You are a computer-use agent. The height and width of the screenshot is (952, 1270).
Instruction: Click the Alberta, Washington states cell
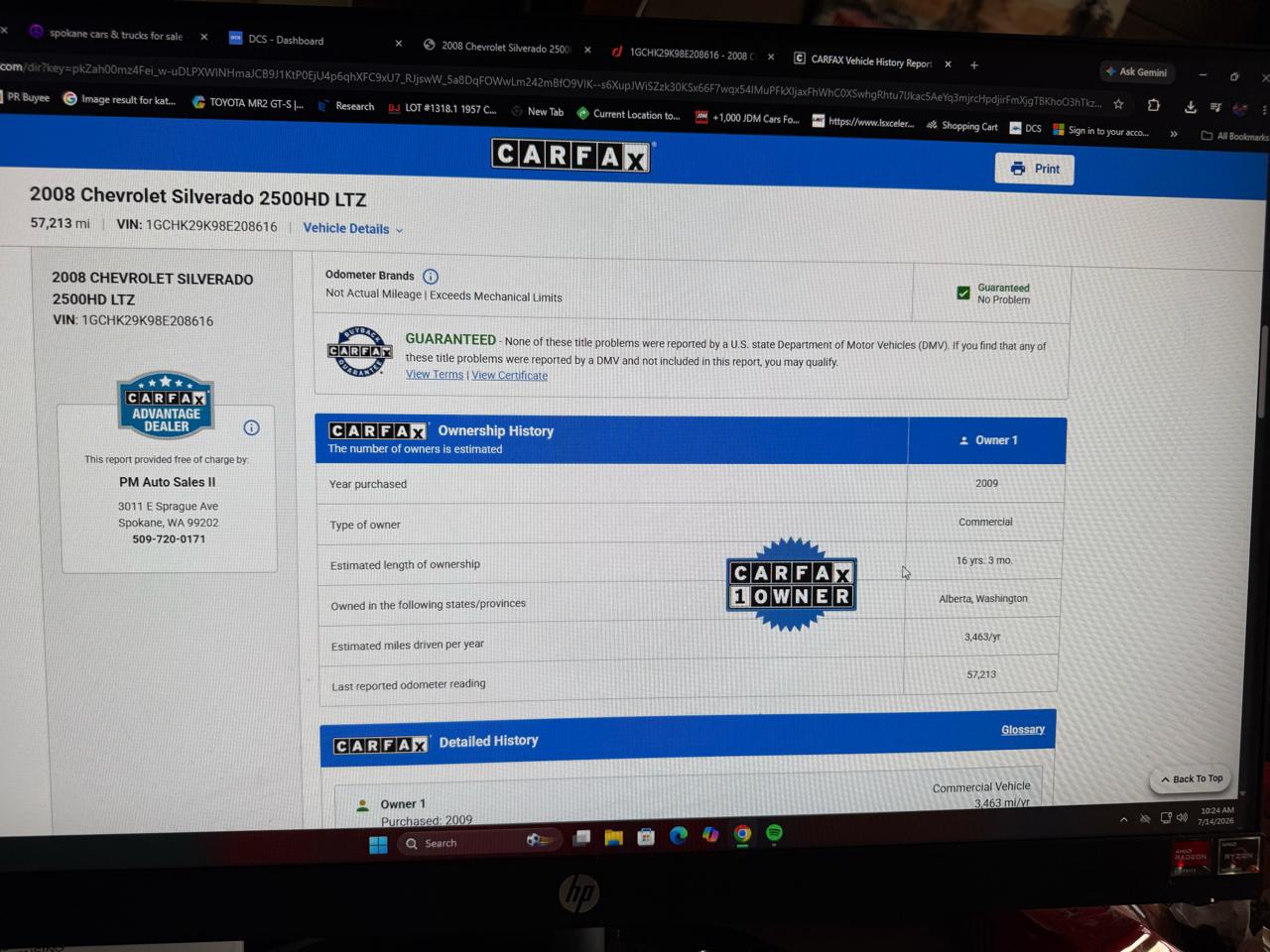(x=983, y=599)
